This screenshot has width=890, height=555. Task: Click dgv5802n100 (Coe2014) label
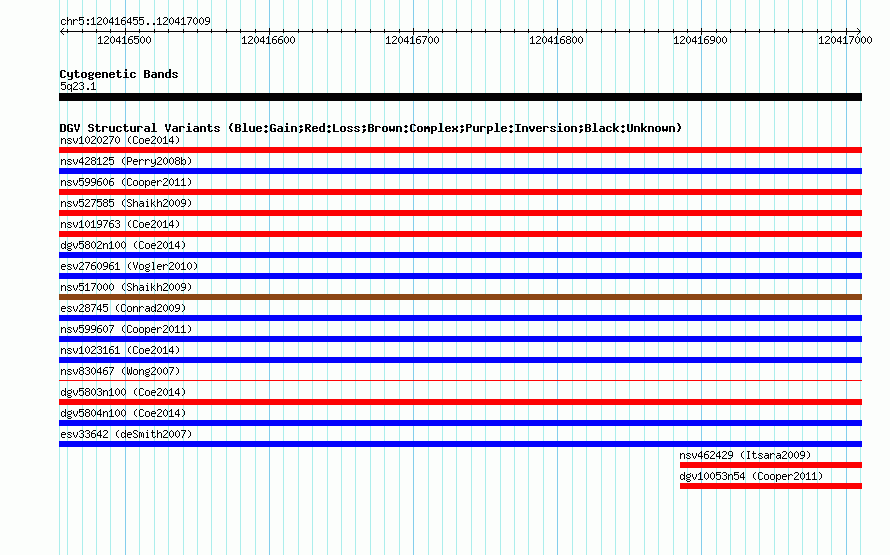click(x=123, y=245)
